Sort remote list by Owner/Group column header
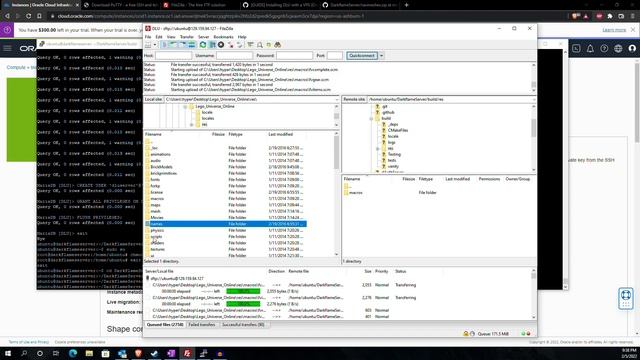This screenshot has width=640, height=360. pyautogui.click(x=518, y=179)
